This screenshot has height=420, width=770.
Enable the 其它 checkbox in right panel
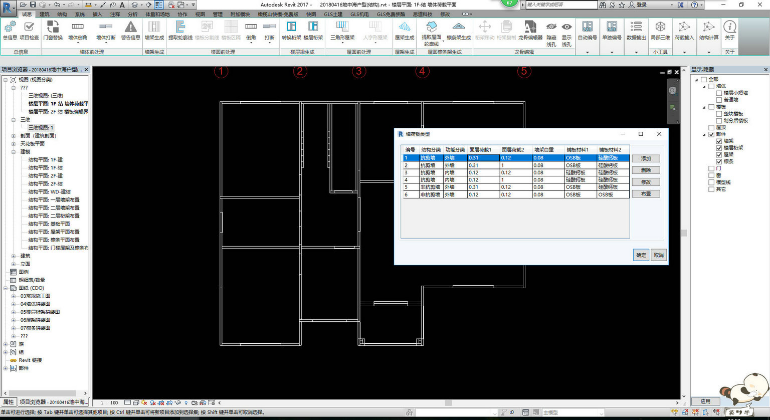(711, 189)
